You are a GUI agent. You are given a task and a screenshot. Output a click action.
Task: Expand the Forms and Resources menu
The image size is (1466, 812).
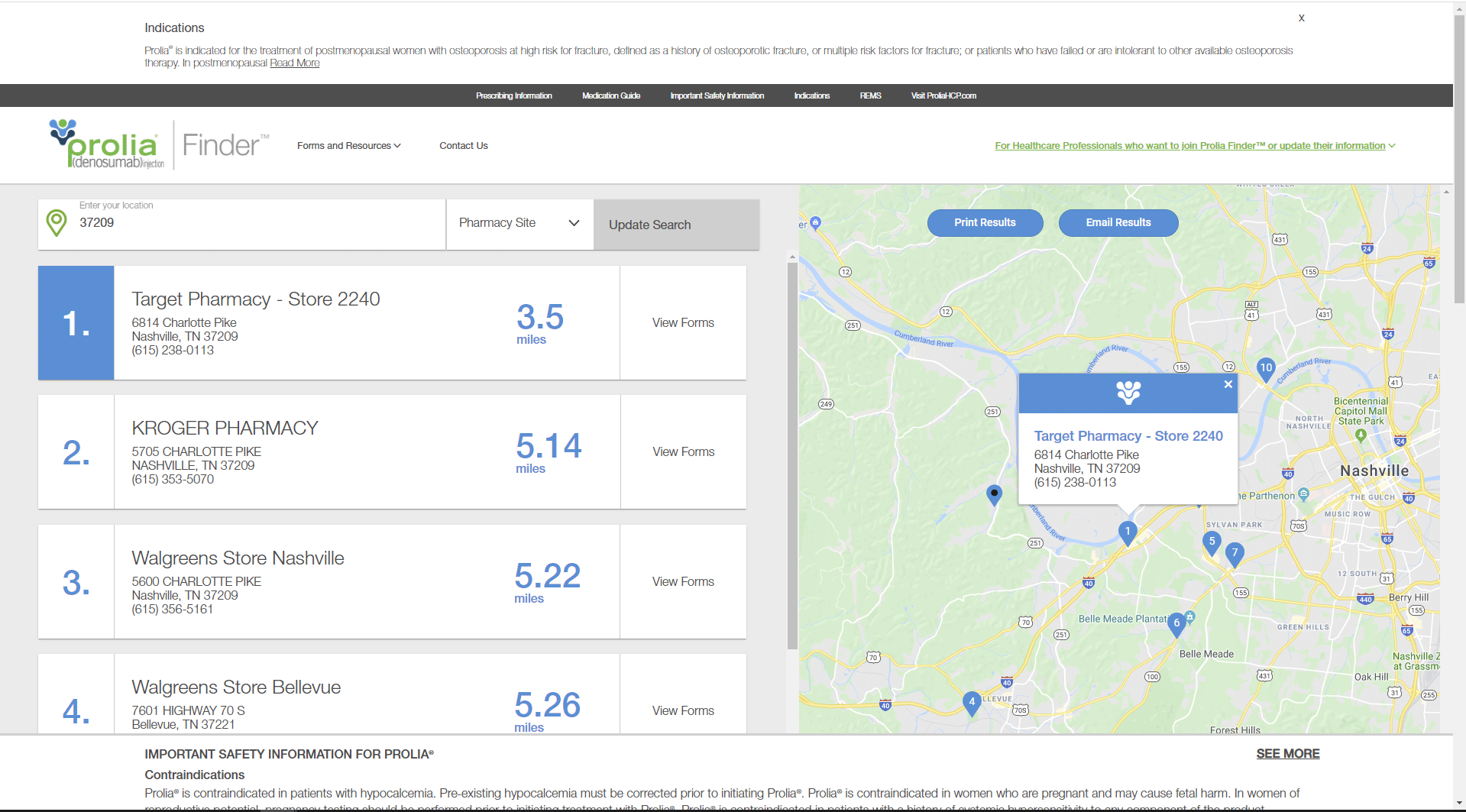click(x=349, y=146)
